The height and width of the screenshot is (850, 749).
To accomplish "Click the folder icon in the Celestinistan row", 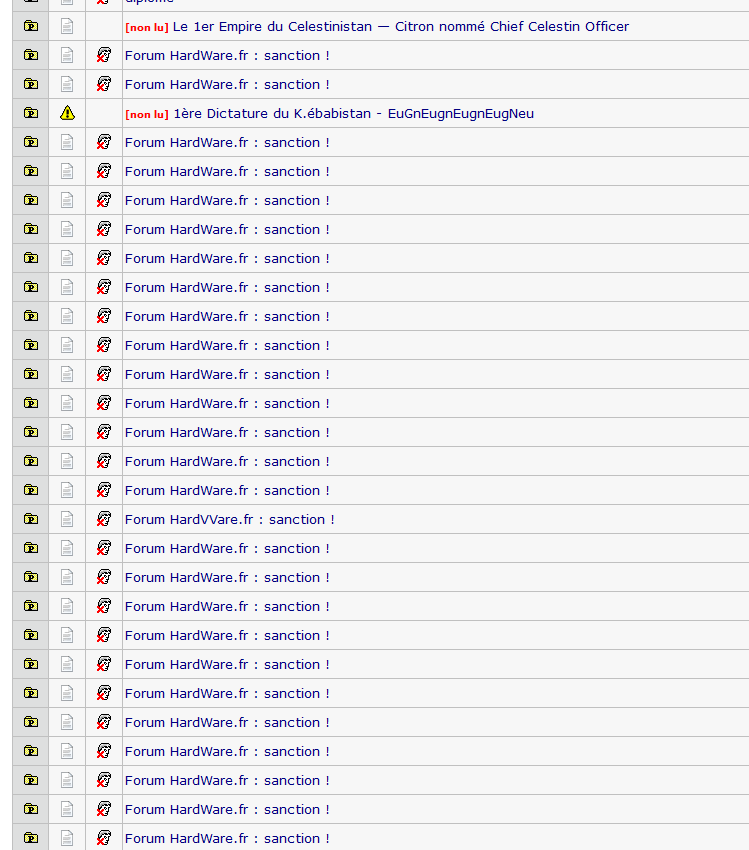I will [x=31, y=26].
